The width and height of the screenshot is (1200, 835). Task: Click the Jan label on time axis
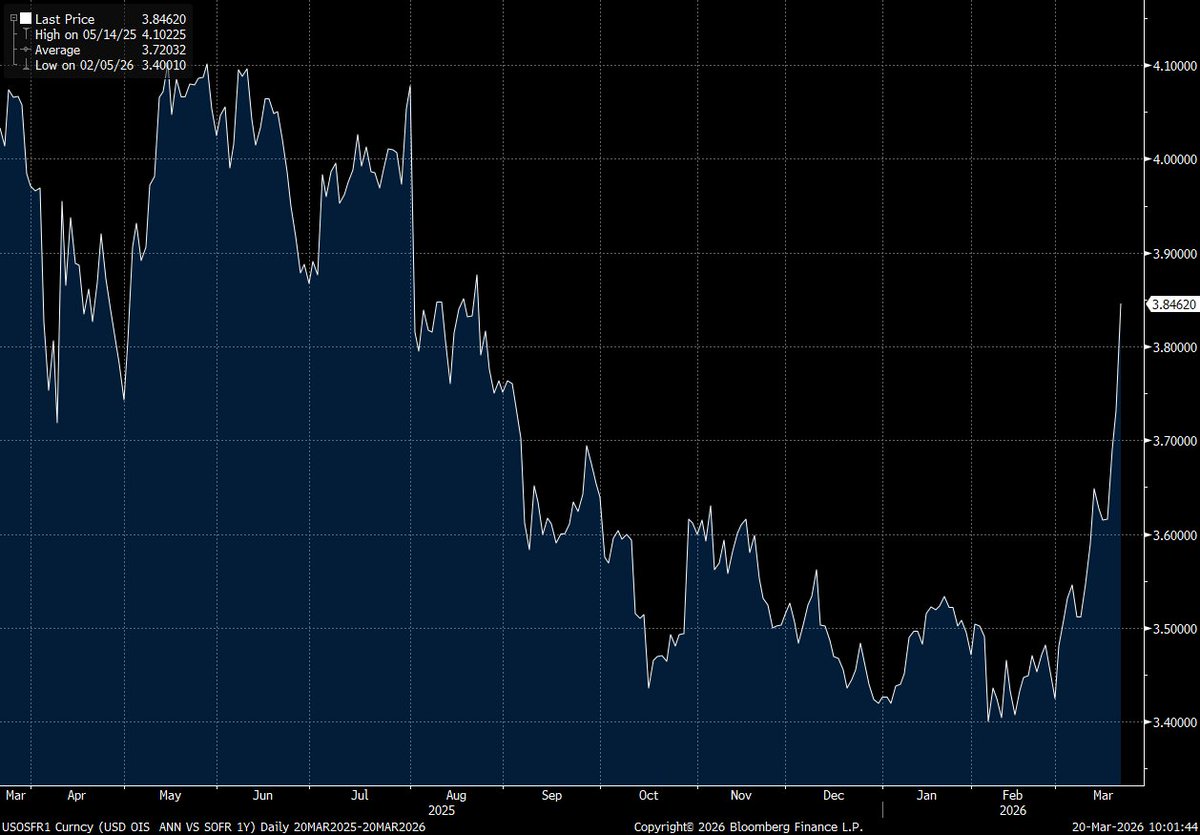coord(928,796)
